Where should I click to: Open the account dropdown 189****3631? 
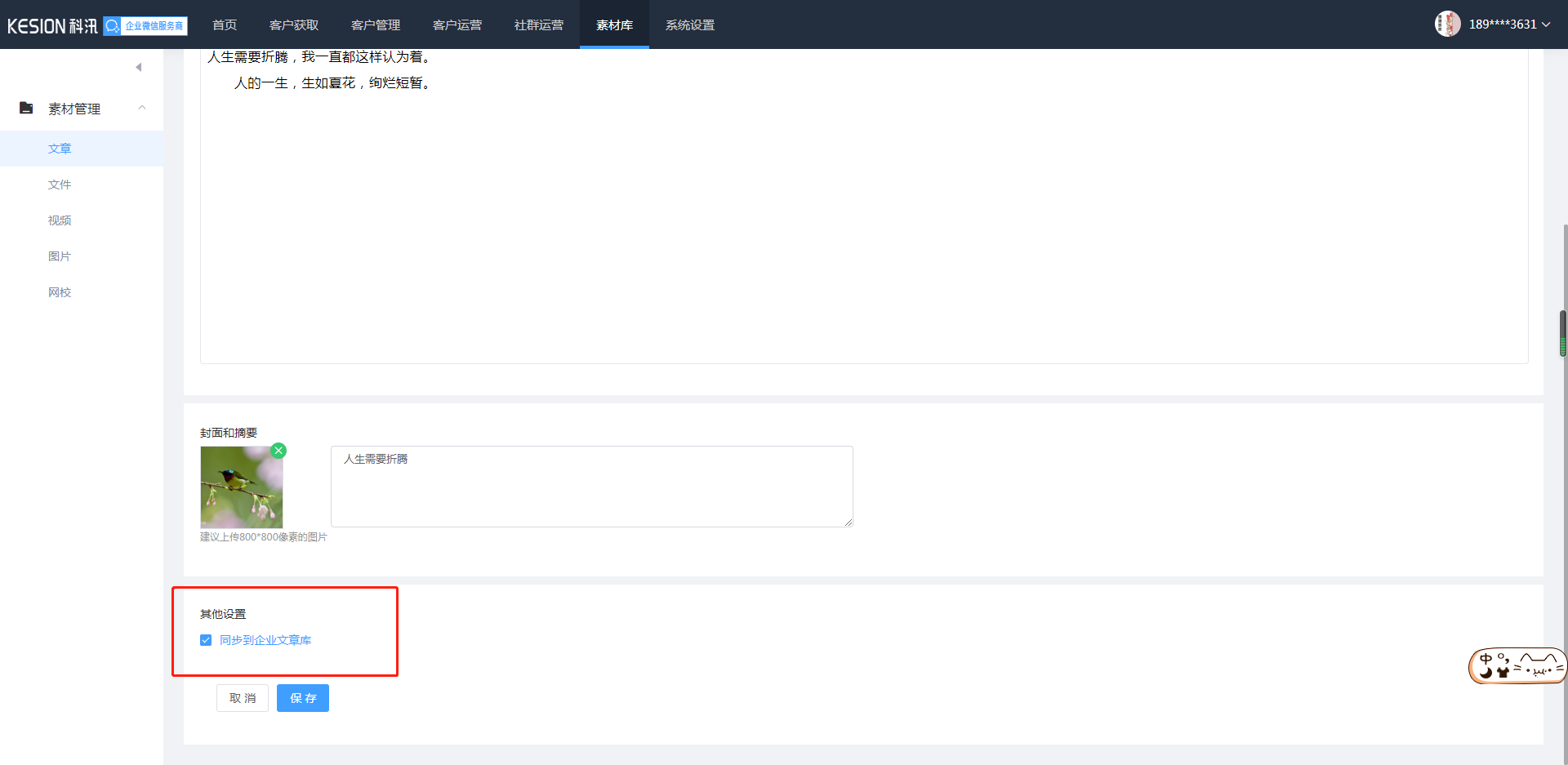tap(1509, 24)
